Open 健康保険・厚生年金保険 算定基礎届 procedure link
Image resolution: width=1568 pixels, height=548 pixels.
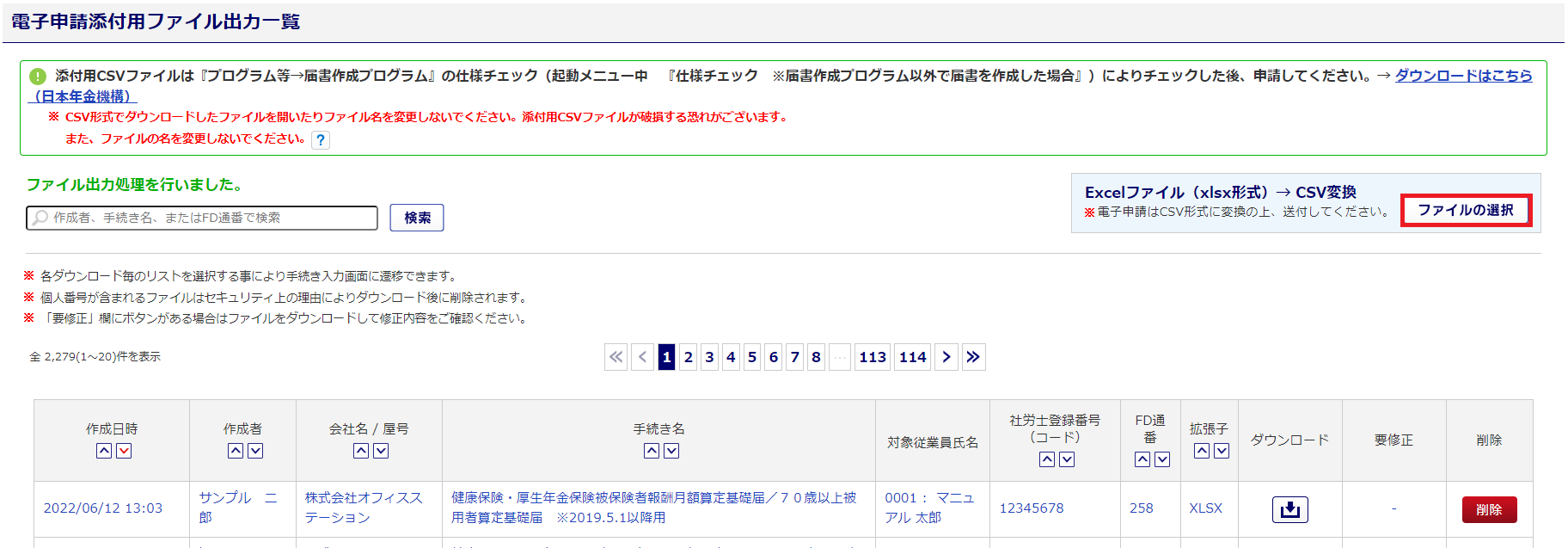point(653,508)
